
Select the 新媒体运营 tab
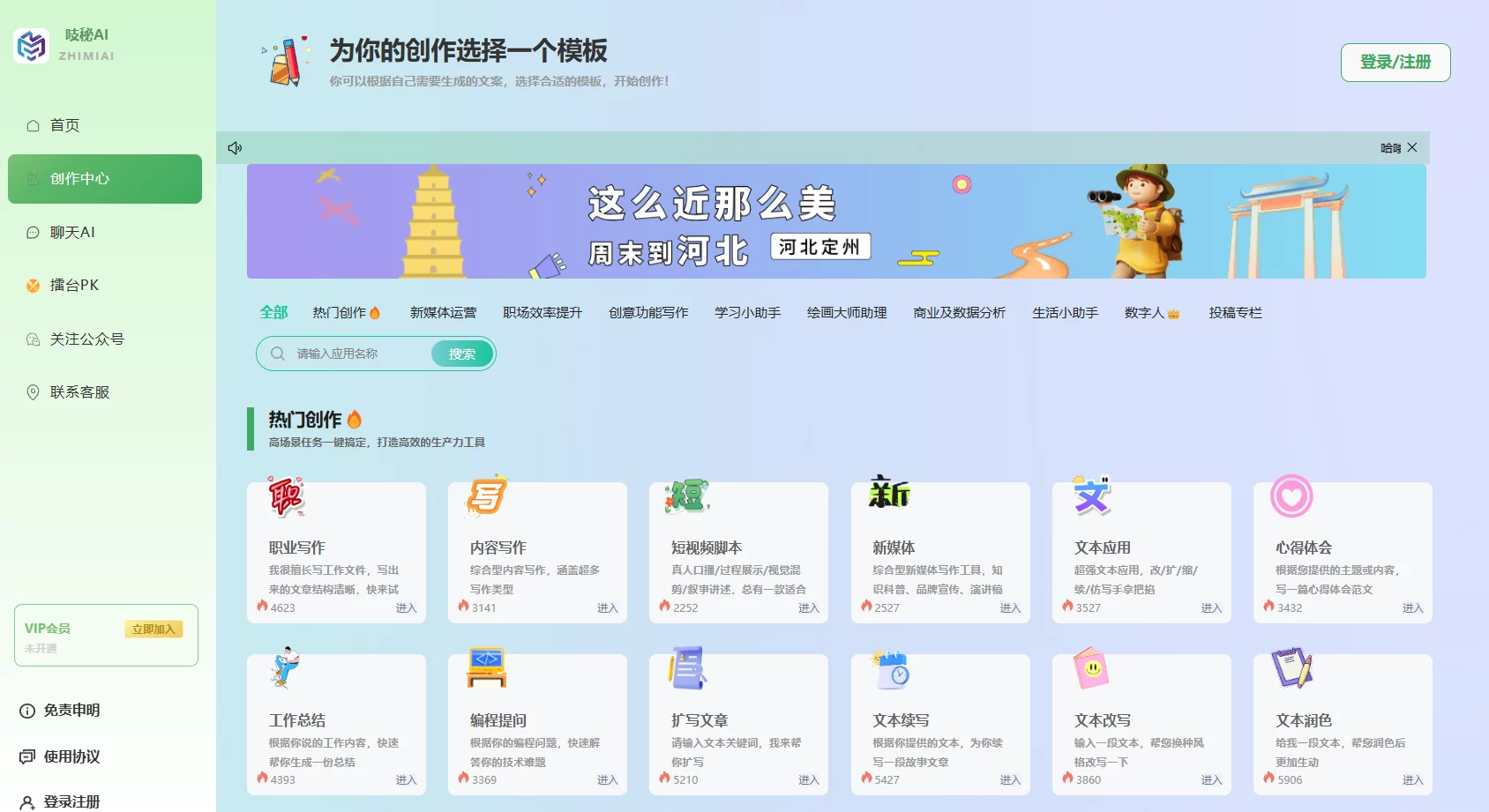[443, 313]
